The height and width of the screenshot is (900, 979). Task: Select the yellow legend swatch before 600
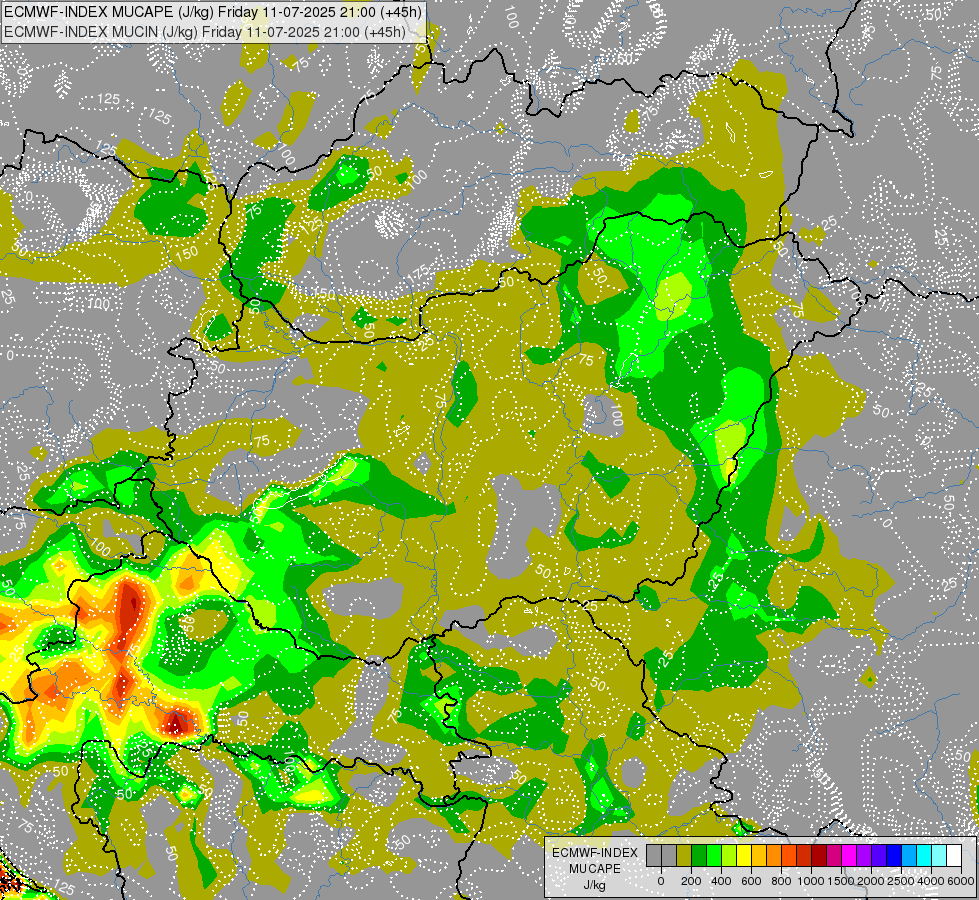click(744, 856)
